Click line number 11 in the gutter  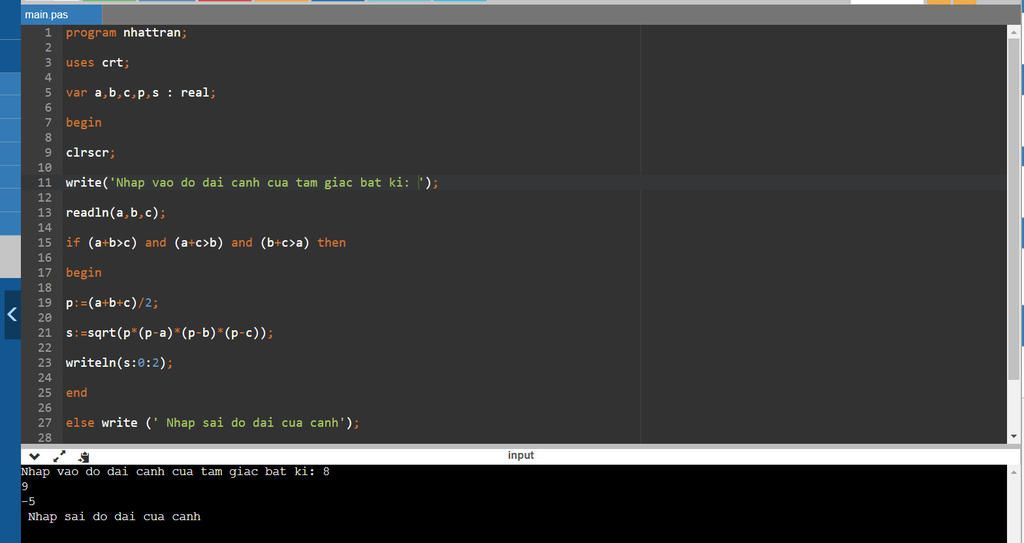pos(44,183)
